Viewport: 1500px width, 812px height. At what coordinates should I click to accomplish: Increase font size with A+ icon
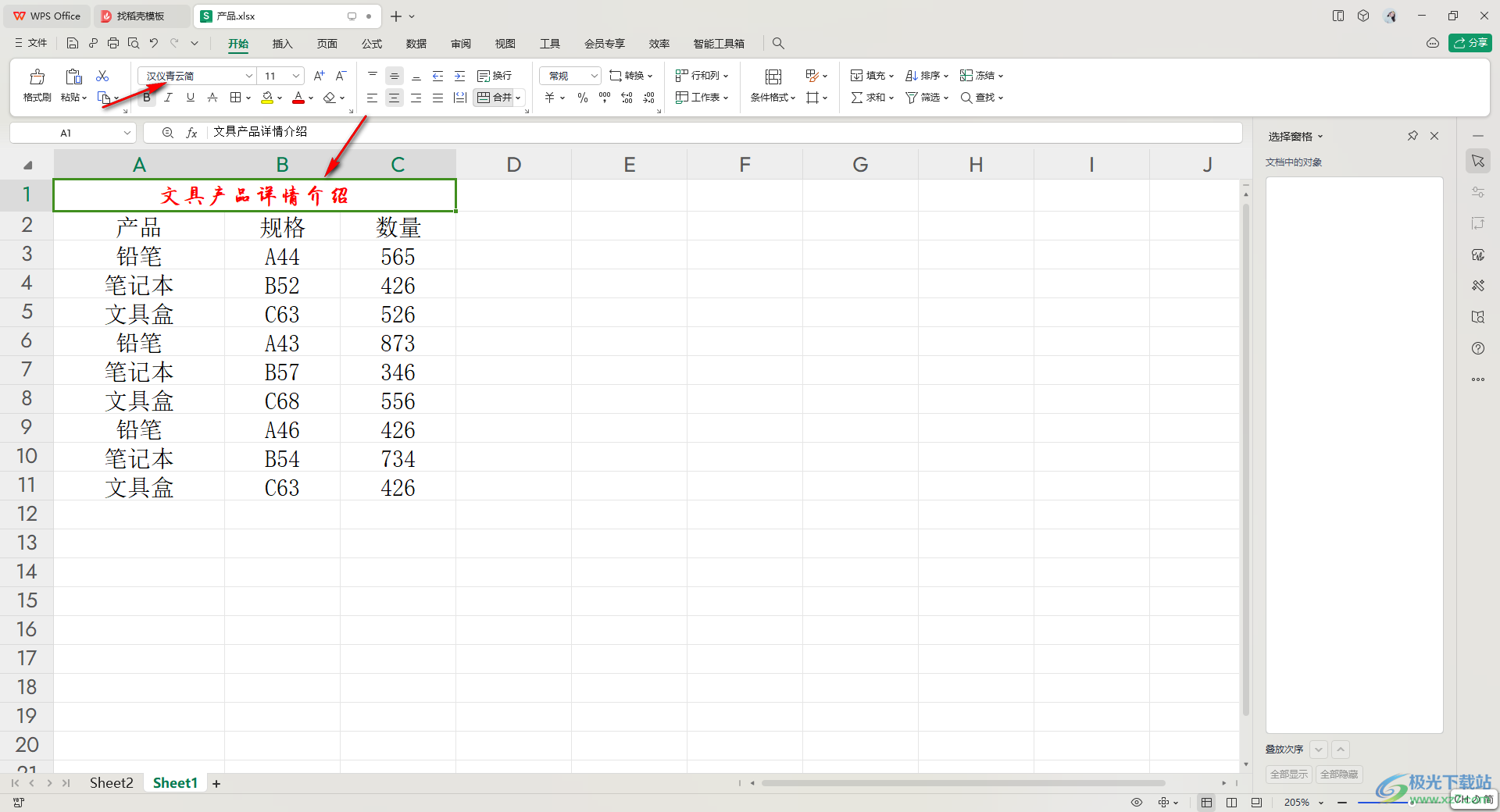point(319,76)
